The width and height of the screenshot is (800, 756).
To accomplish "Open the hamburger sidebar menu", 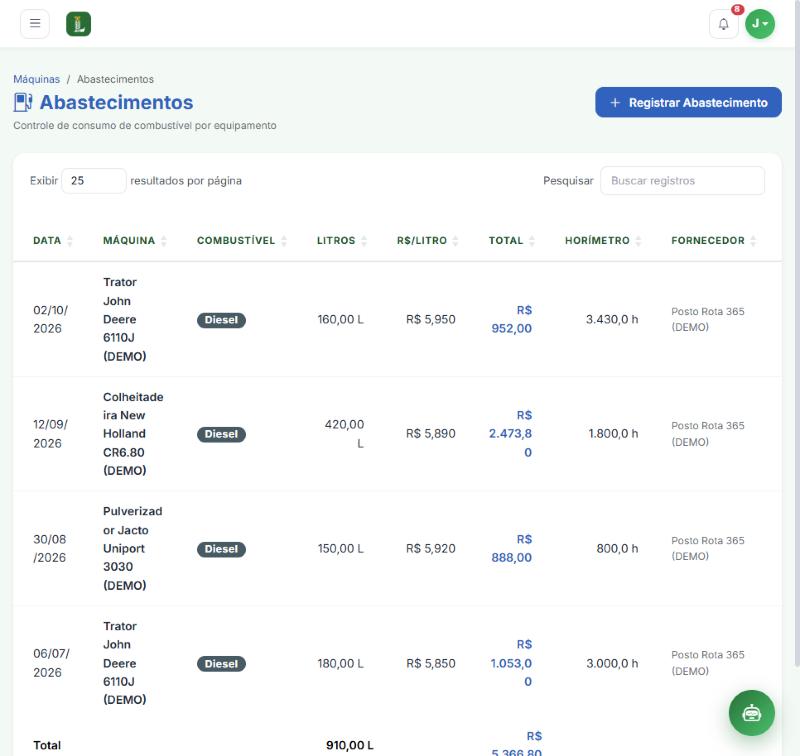I will tap(35, 23).
